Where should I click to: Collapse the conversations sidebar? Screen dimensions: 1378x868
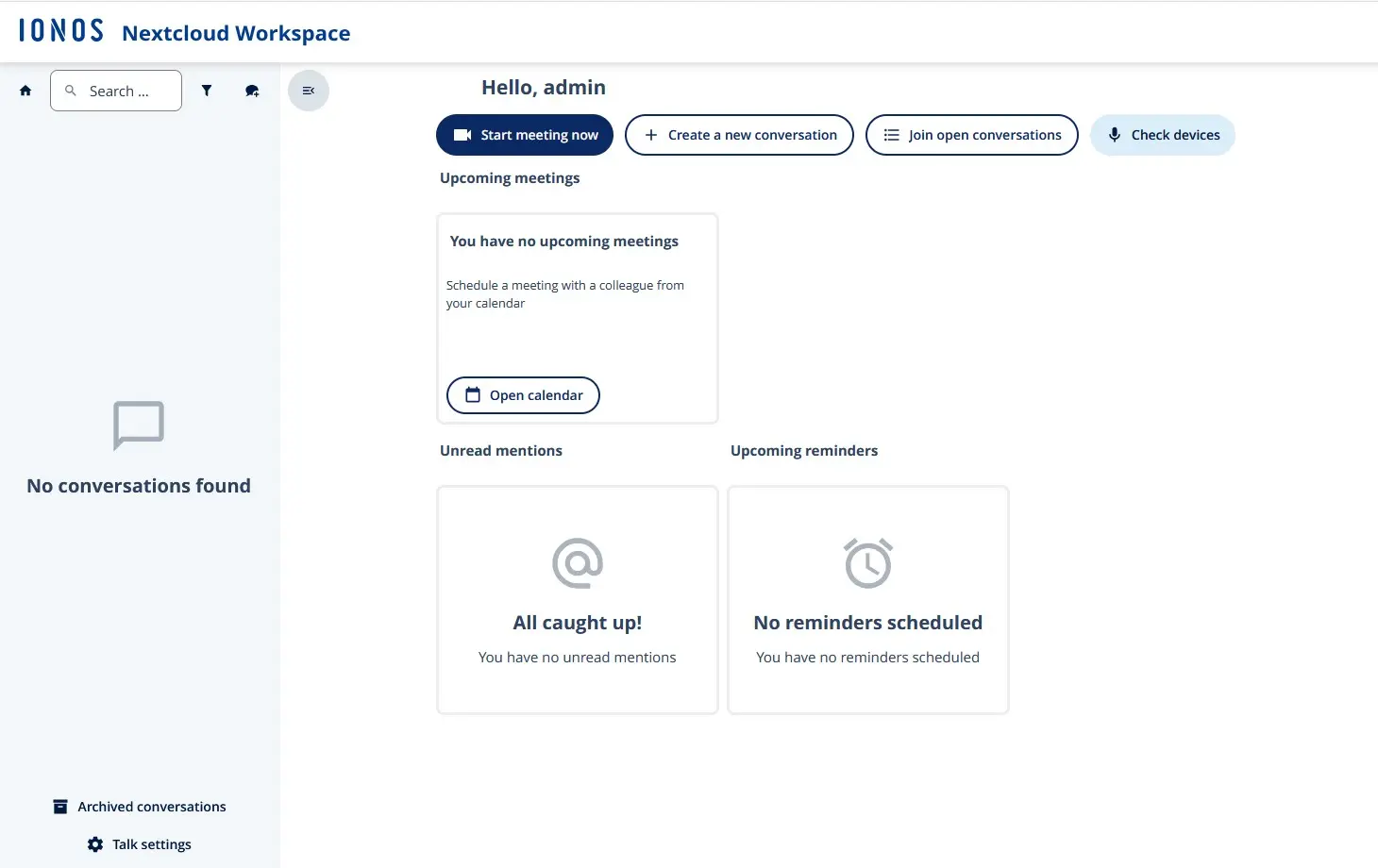click(x=308, y=90)
